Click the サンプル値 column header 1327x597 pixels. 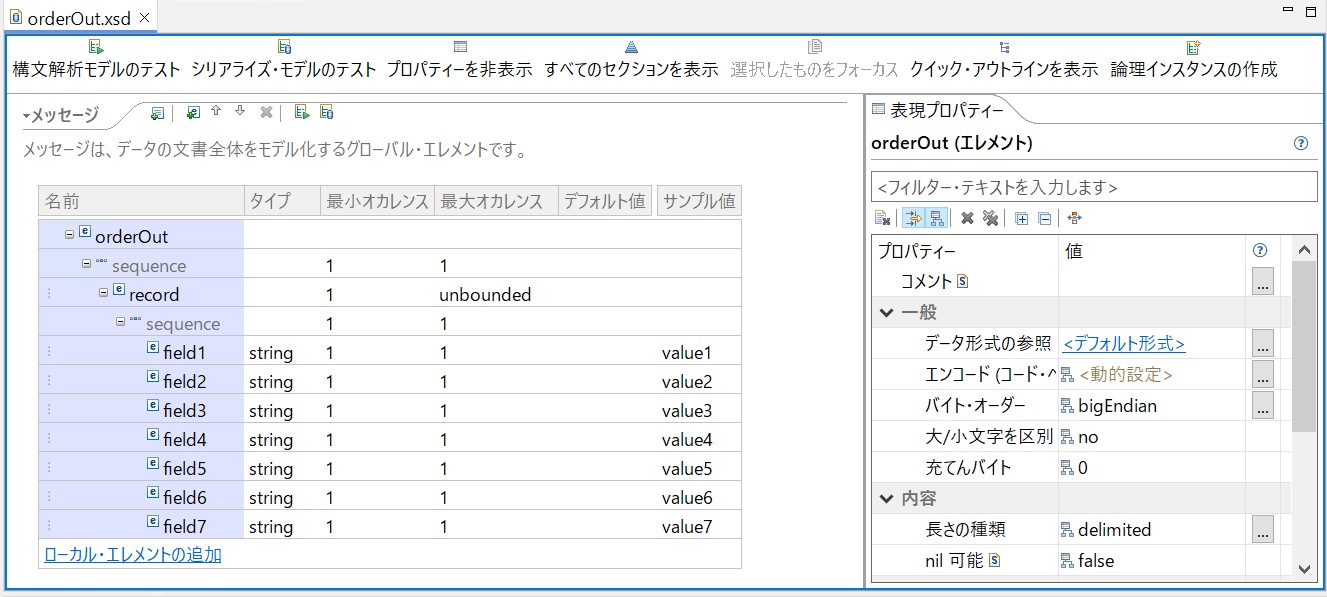tap(699, 201)
